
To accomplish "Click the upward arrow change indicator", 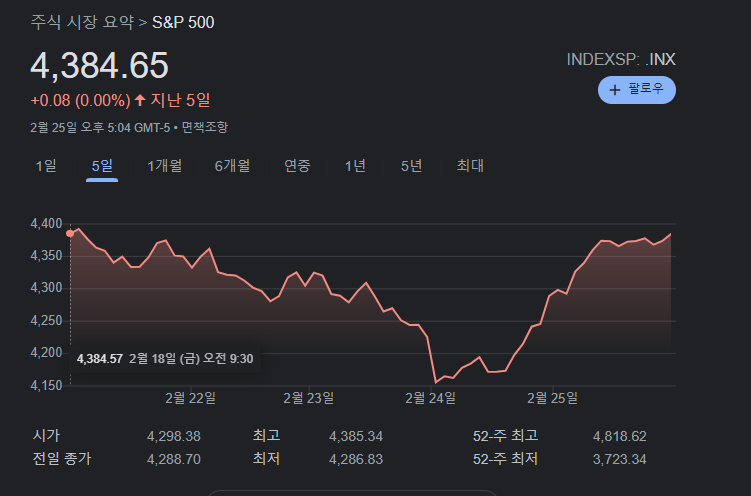I will [140, 100].
